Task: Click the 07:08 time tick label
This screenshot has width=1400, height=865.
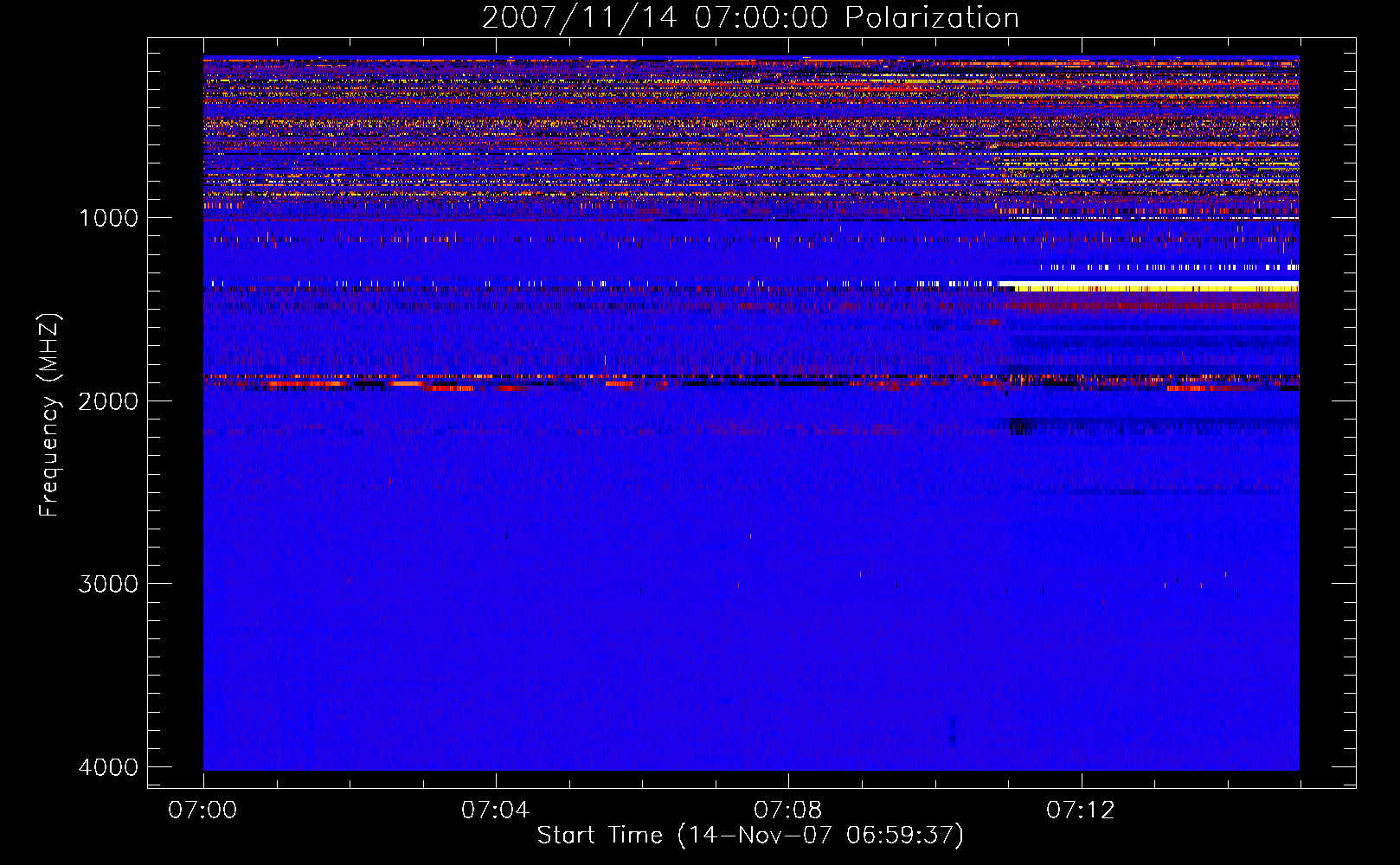Action: pos(787,811)
